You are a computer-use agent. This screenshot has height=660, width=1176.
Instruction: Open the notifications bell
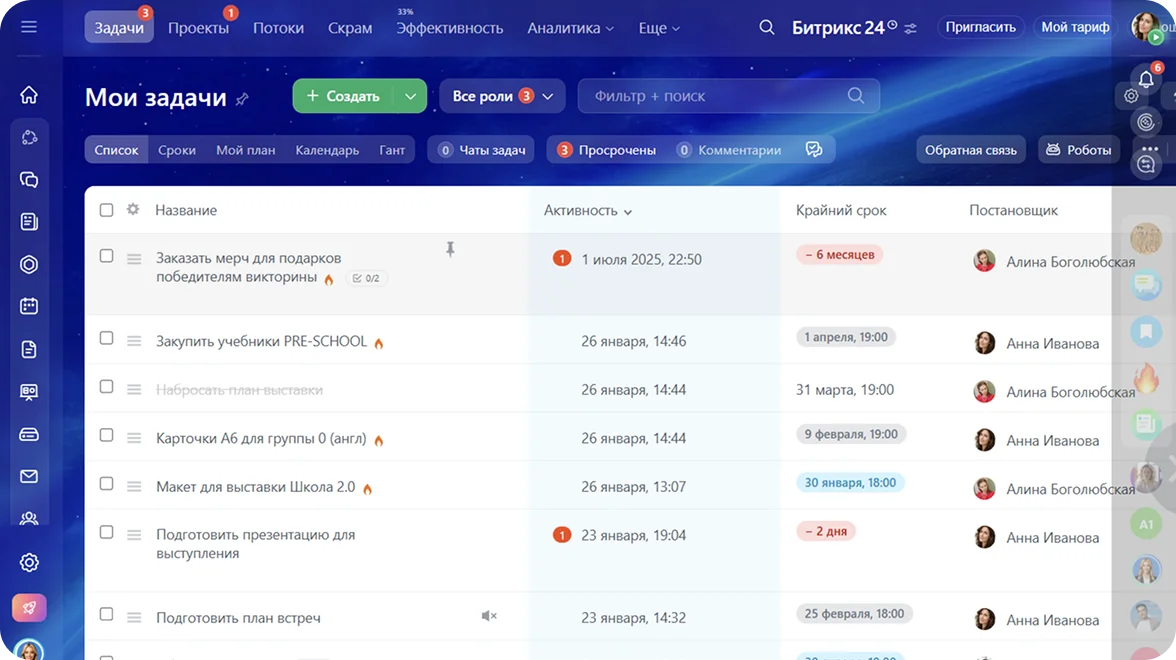(1146, 78)
